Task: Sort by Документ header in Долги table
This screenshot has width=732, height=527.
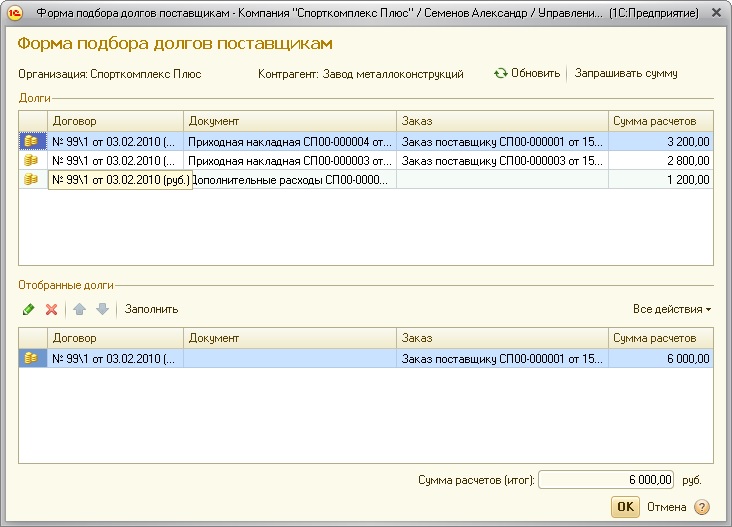Action: [290, 121]
